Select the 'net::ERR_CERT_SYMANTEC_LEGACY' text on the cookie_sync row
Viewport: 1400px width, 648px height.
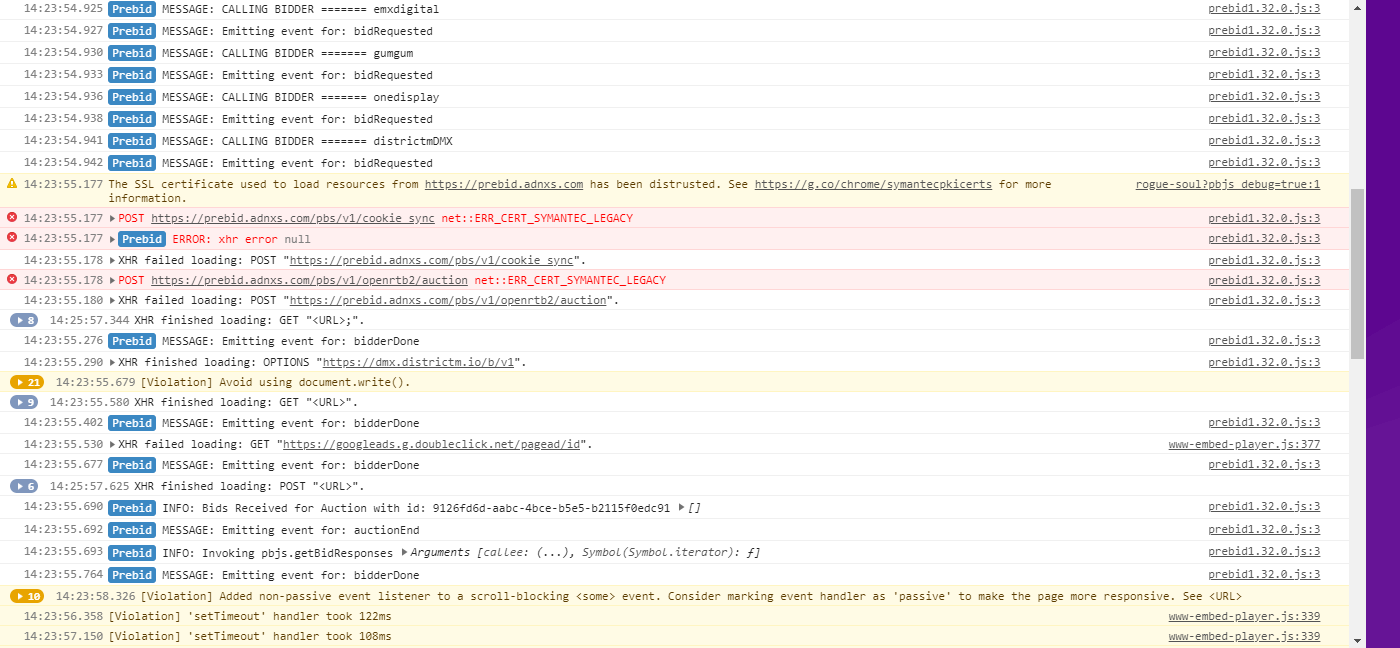(x=537, y=218)
